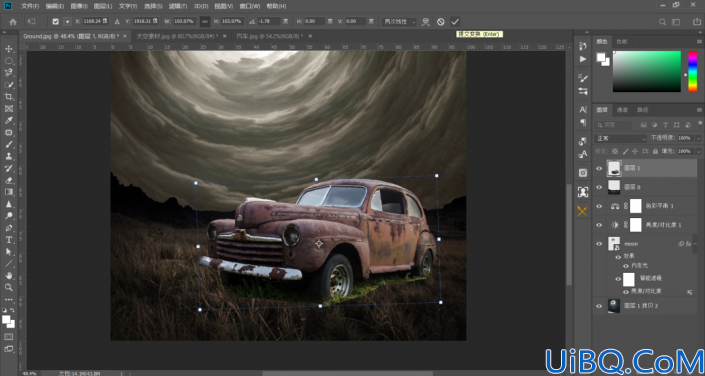The height and width of the screenshot is (376, 705).
Task: Open the Brush Settings panel icon
Action: pyautogui.click(x=583, y=78)
